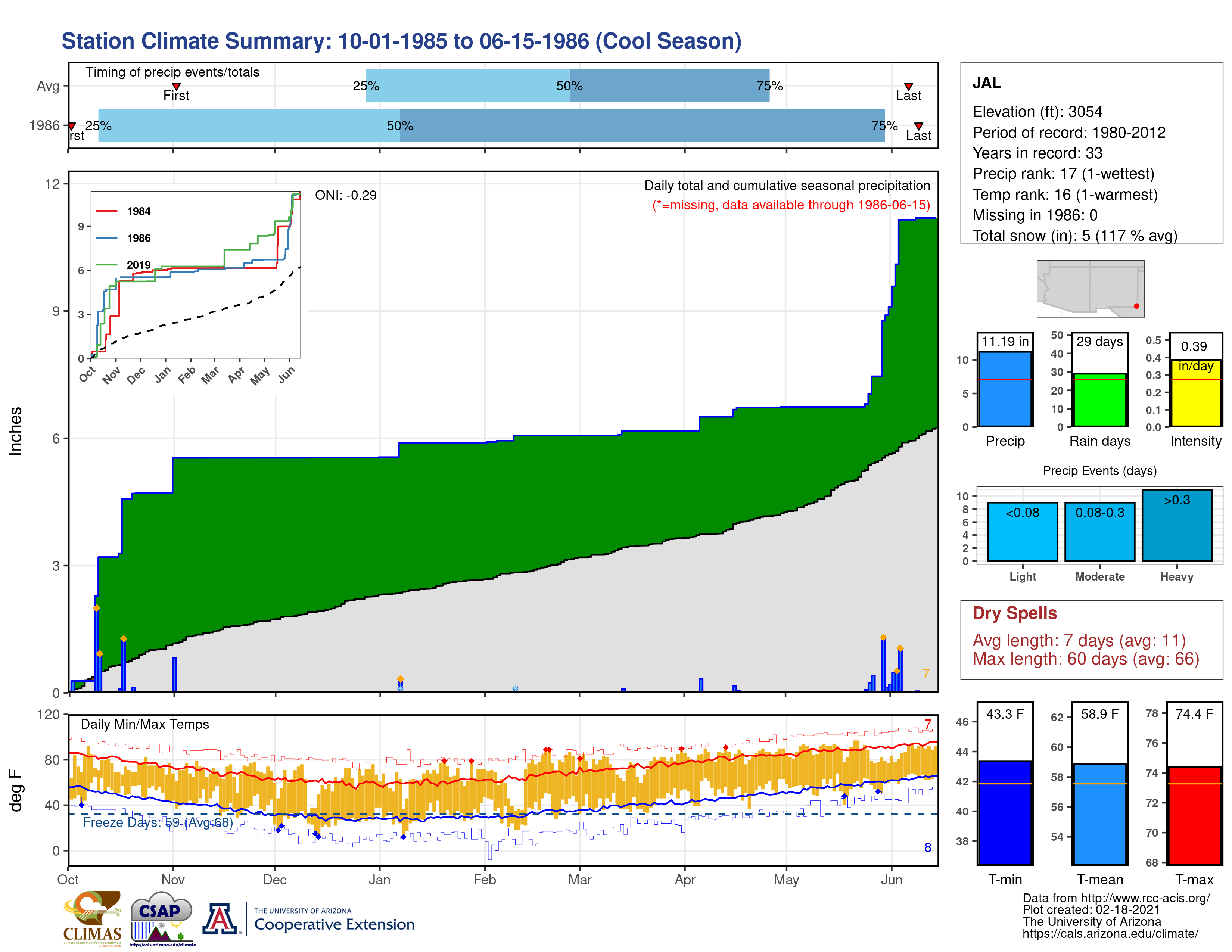The height and width of the screenshot is (952, 1232).
Task: Click 'Daily Min/Max Temps' label
Action: click(145, 724)
